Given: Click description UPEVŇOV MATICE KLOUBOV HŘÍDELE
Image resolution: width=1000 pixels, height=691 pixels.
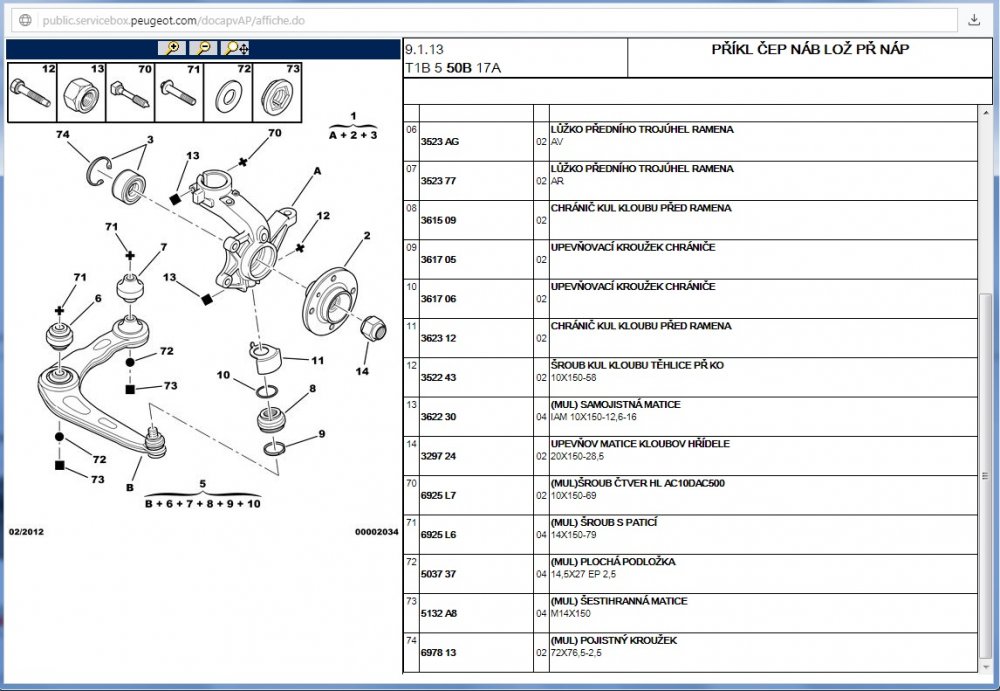Looking at the screenshot, I should (x=640, y=444).
